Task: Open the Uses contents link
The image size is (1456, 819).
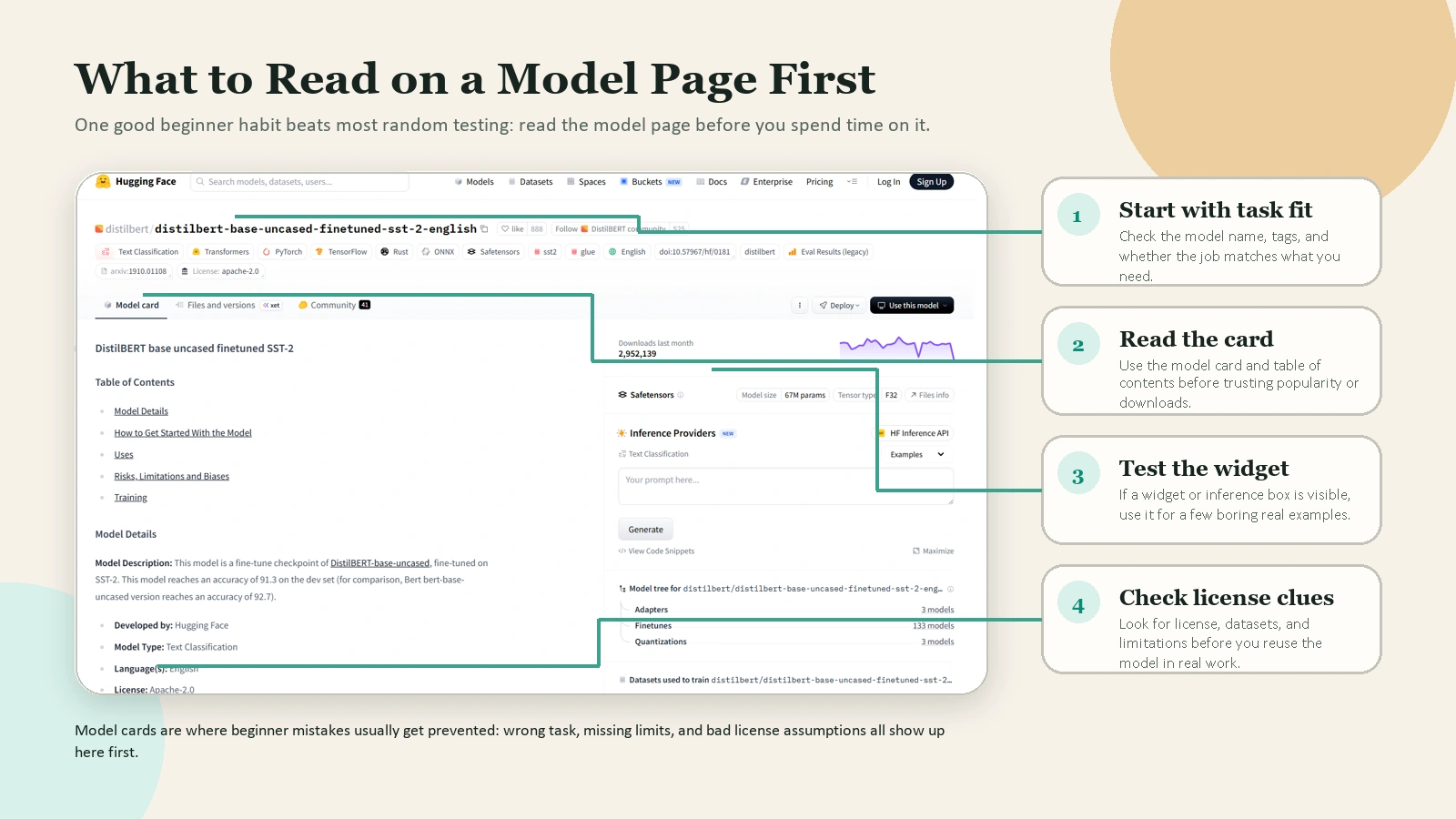Action: click(x=124, y=455)
